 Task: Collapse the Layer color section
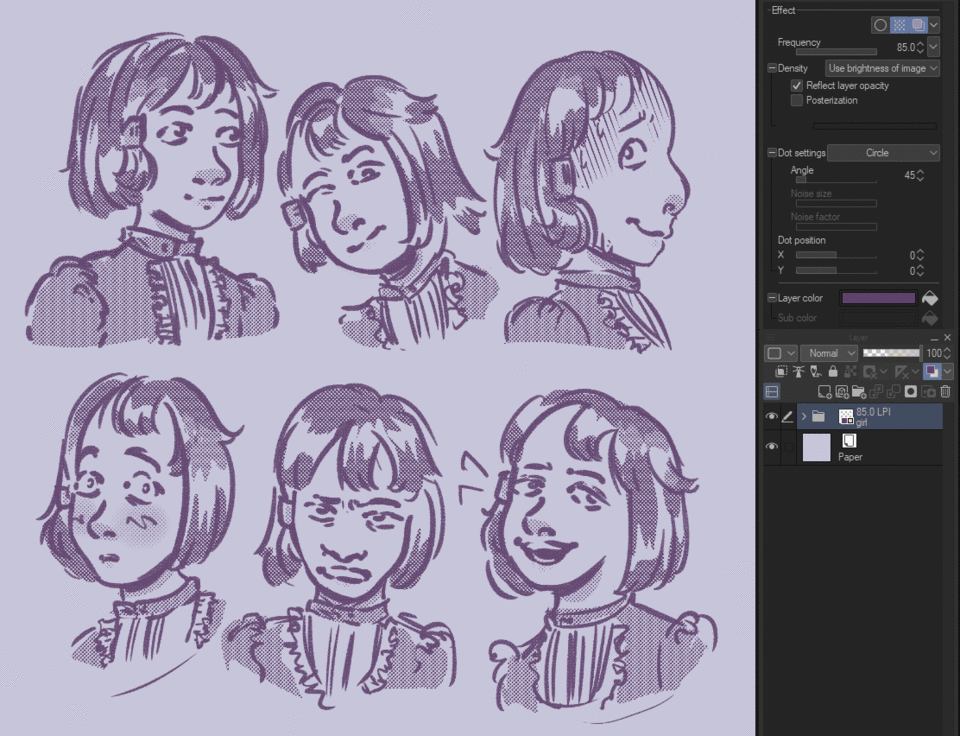(x=772, y=298)
